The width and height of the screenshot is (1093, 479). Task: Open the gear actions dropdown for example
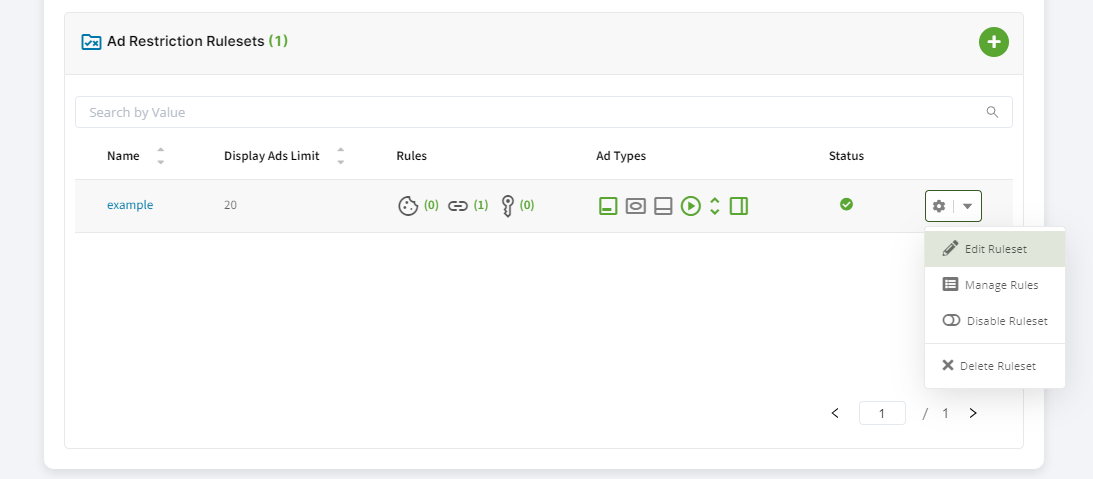pos(953,206)
